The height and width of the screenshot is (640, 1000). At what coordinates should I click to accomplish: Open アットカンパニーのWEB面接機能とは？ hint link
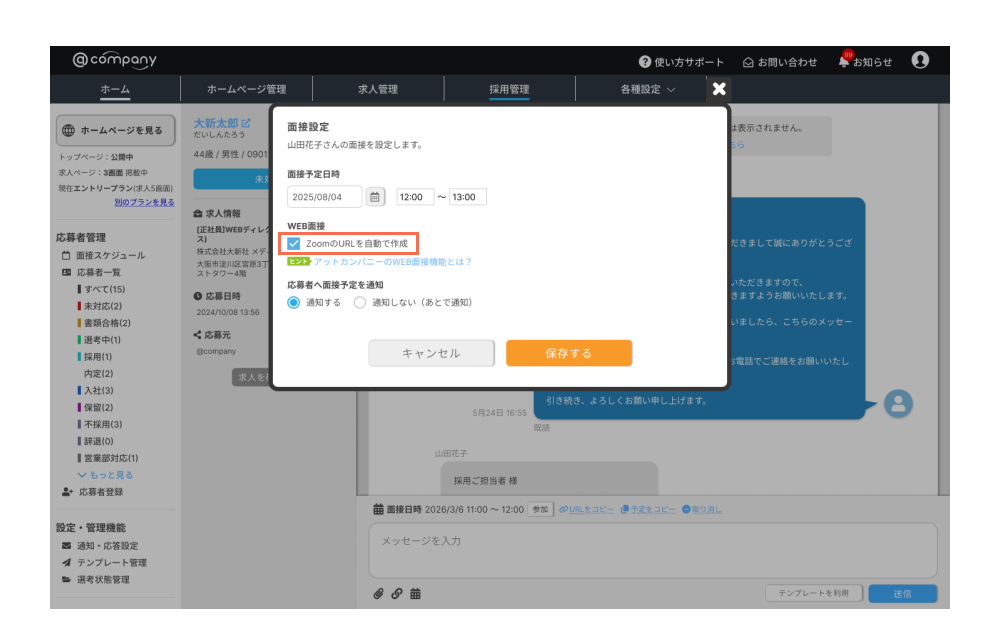click(x=392, y=261)
